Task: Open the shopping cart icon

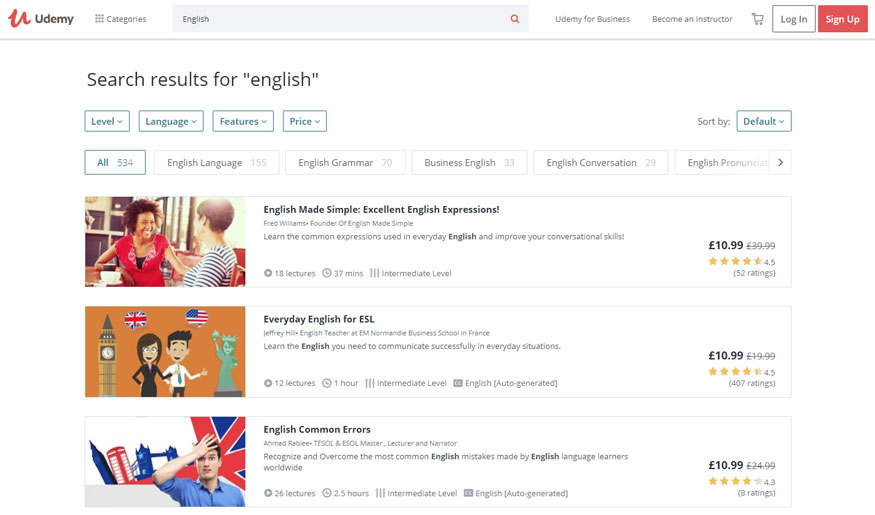Action: coord(757,19)
